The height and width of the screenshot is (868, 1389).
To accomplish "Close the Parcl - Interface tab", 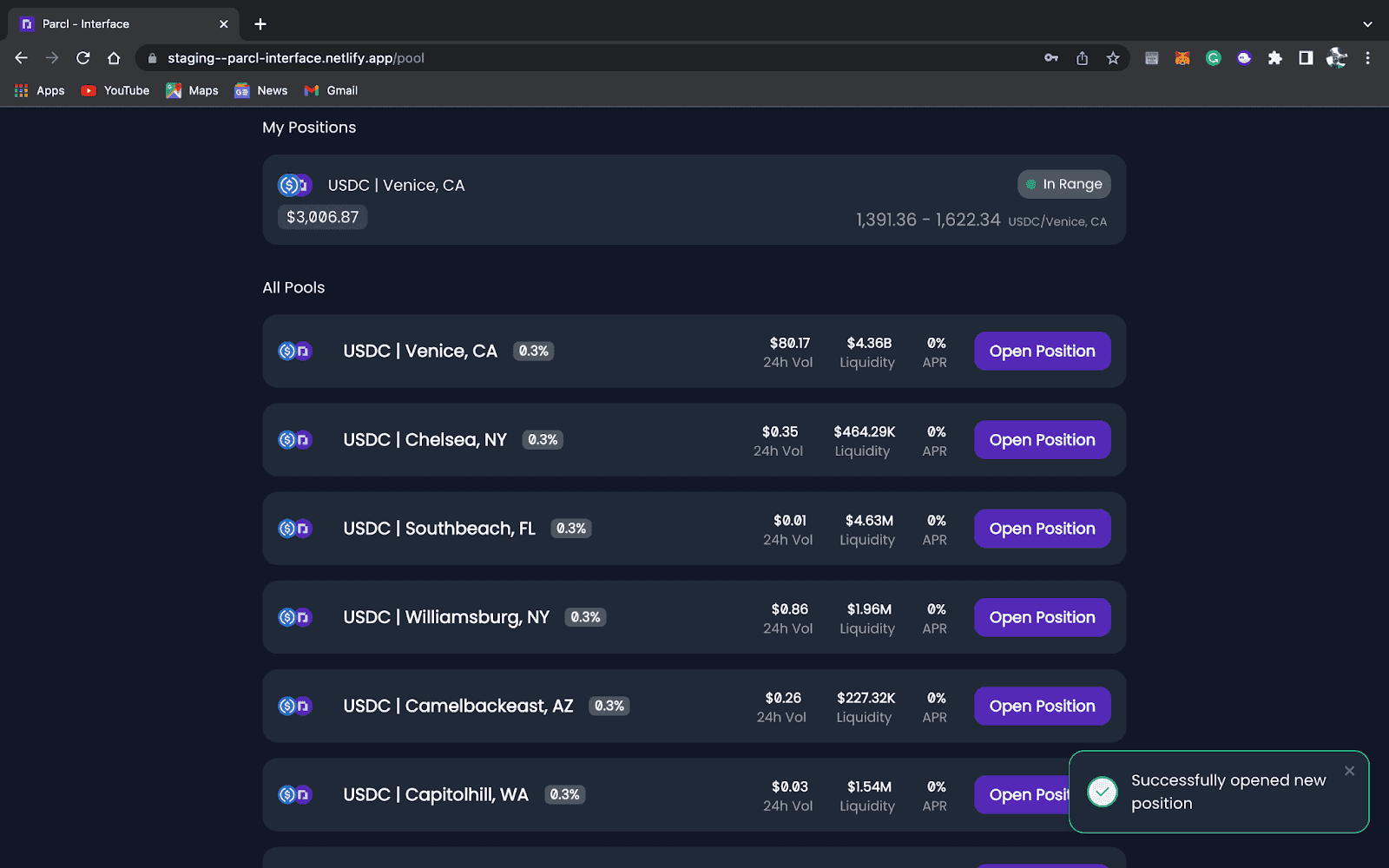I will (224, 24).
